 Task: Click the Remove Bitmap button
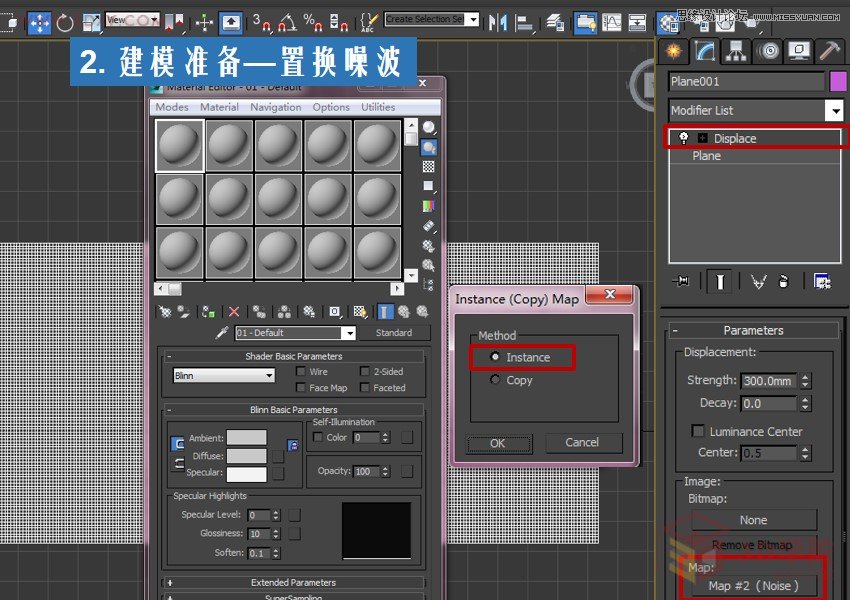coord(754,545)
